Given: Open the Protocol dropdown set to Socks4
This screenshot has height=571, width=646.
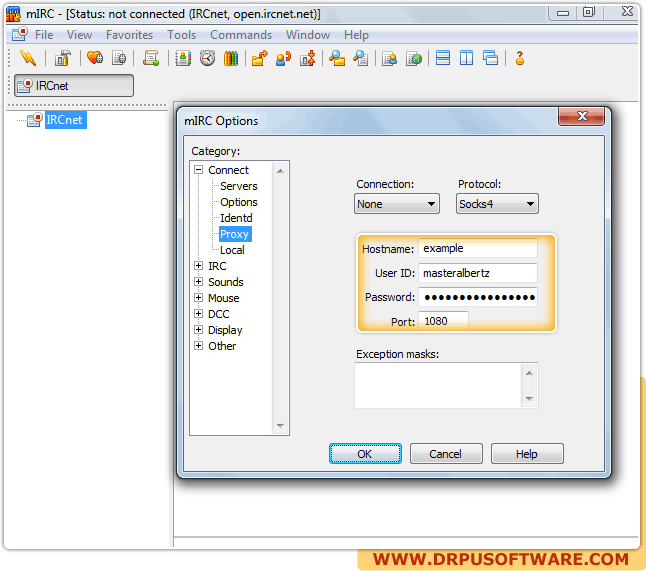Looking at the screenshot, I should [x=497, y=204].
